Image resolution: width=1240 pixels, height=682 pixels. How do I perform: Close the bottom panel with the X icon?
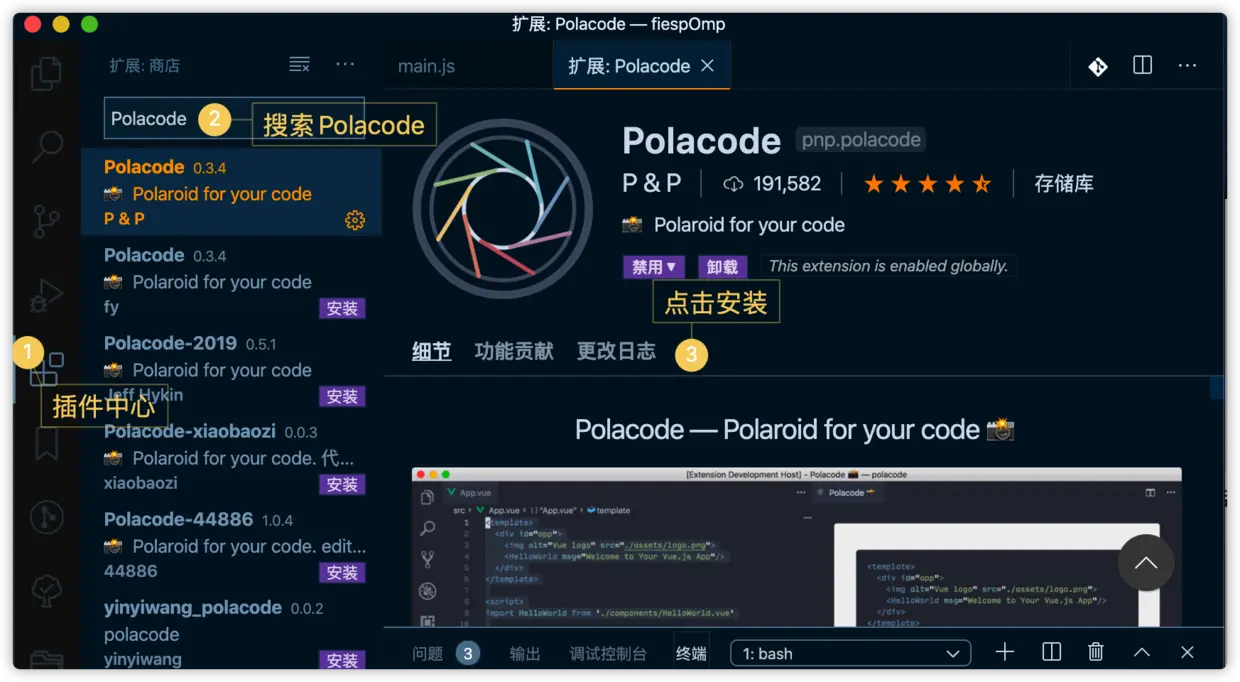click(1187, 652)
